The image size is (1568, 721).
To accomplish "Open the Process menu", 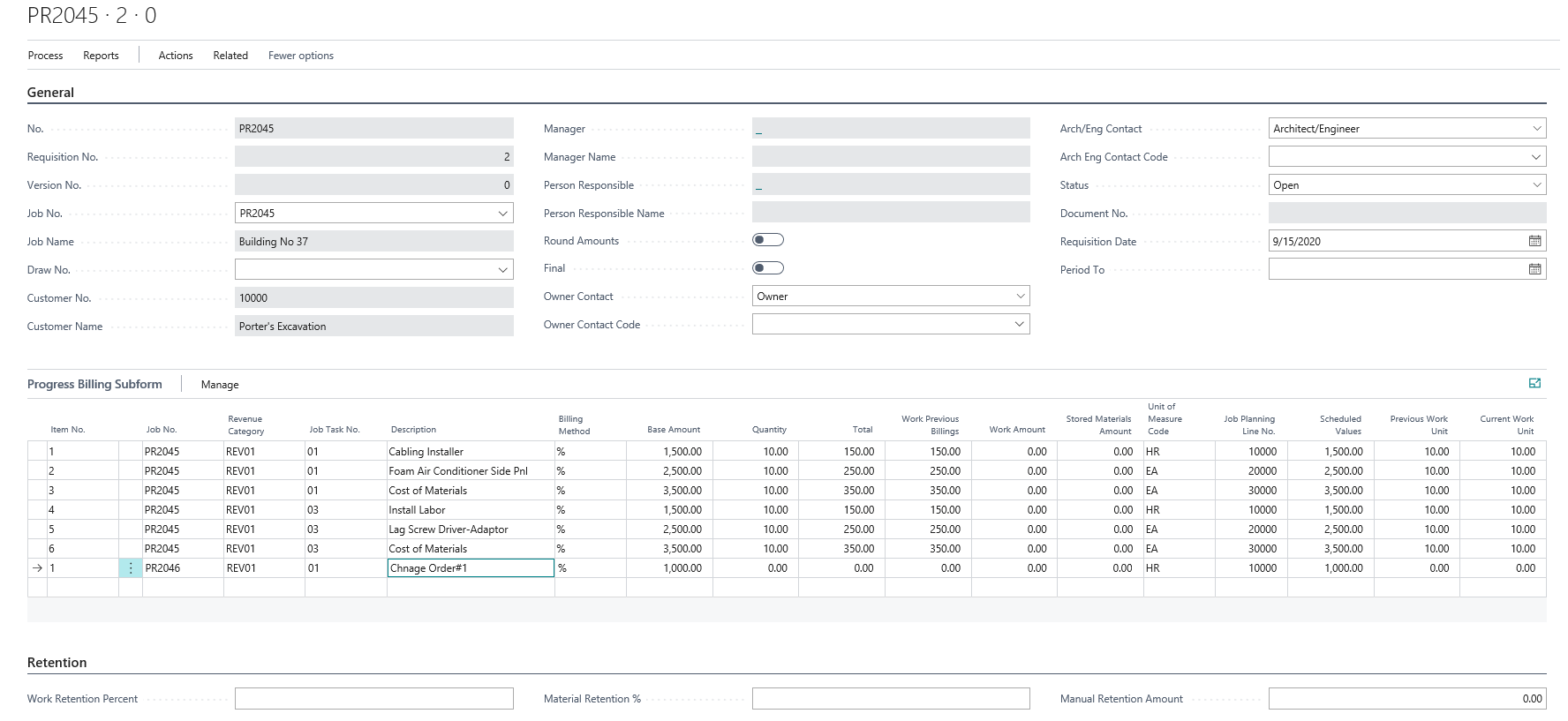I will pos(45,56).
